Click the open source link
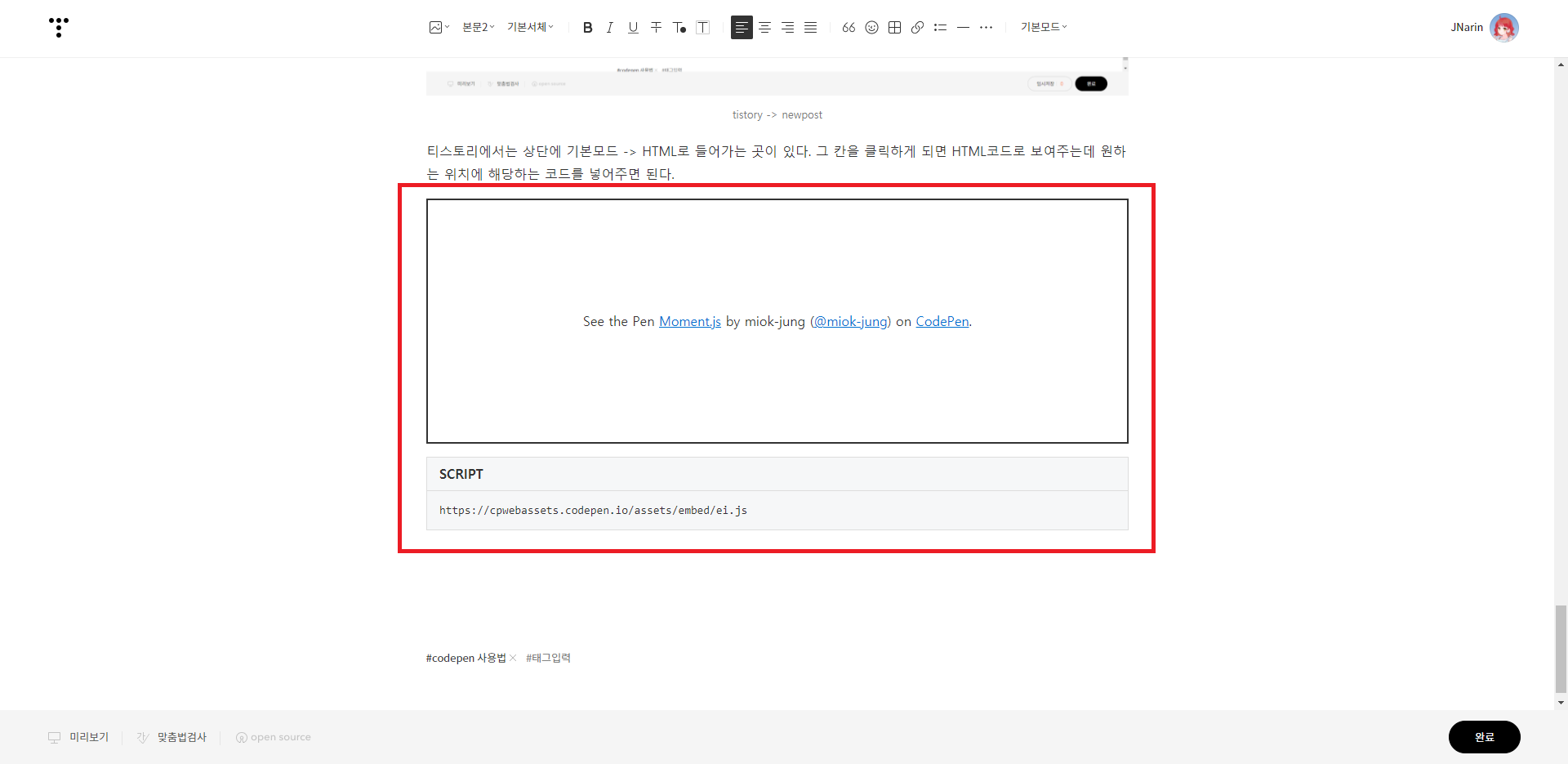1568x764 pixels. (x=274, y=737)
